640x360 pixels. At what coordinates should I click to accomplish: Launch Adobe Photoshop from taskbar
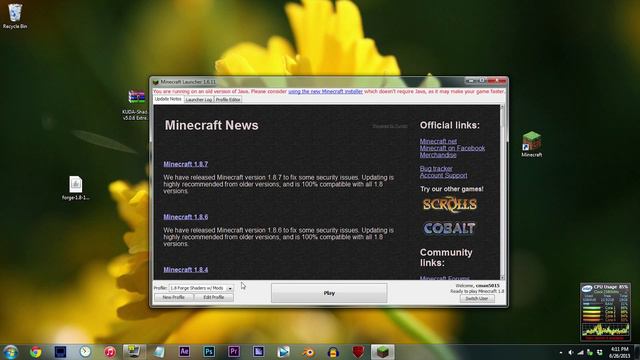pos(209,352)
